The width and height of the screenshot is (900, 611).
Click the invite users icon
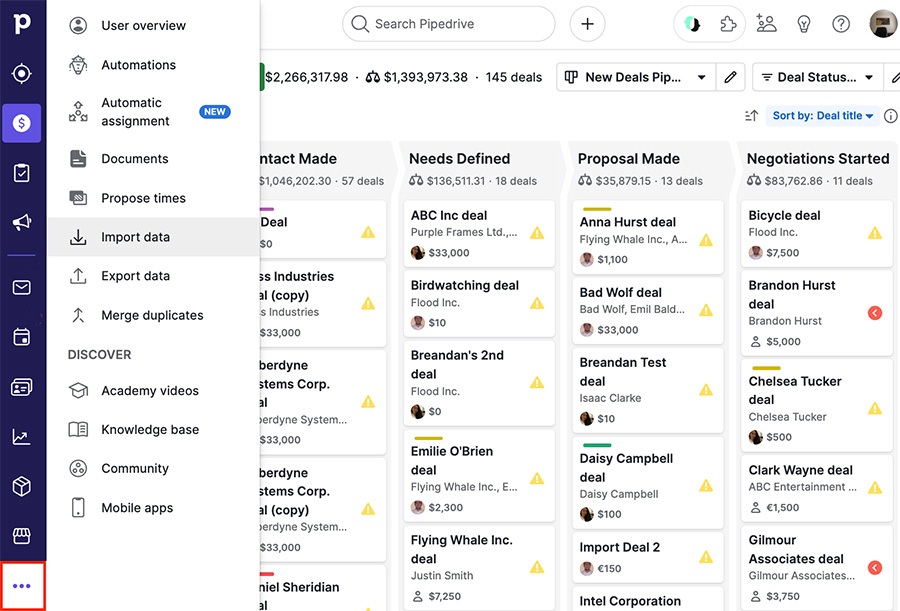pos(766,23)
